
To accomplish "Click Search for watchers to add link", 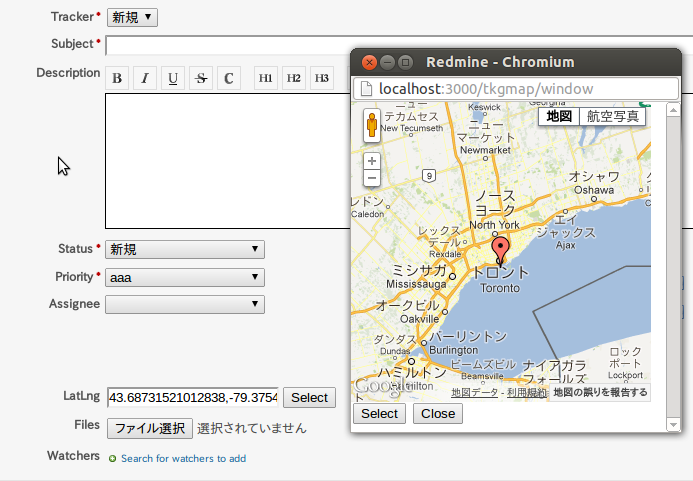I will coord(183,458).
